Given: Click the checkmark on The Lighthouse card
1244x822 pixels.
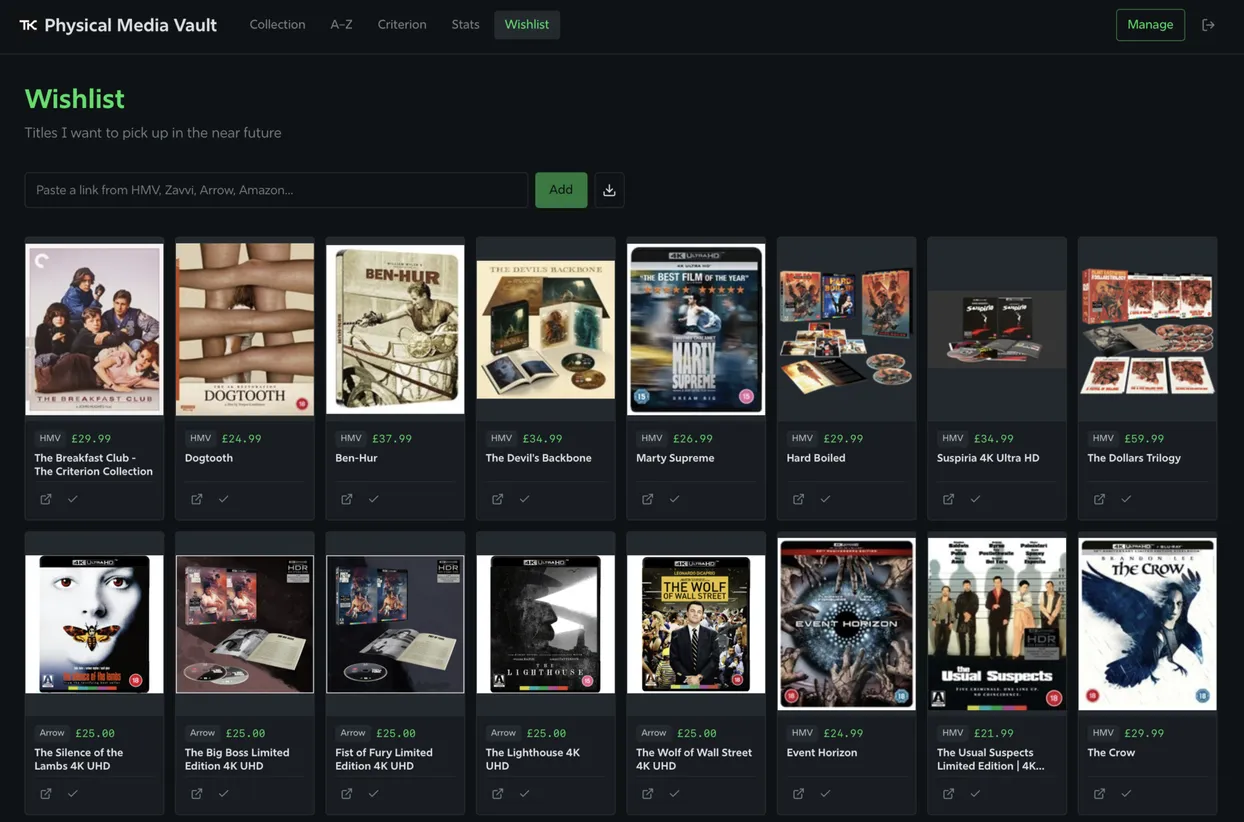Looking at the screenshot, I should [x=525, y=794].
